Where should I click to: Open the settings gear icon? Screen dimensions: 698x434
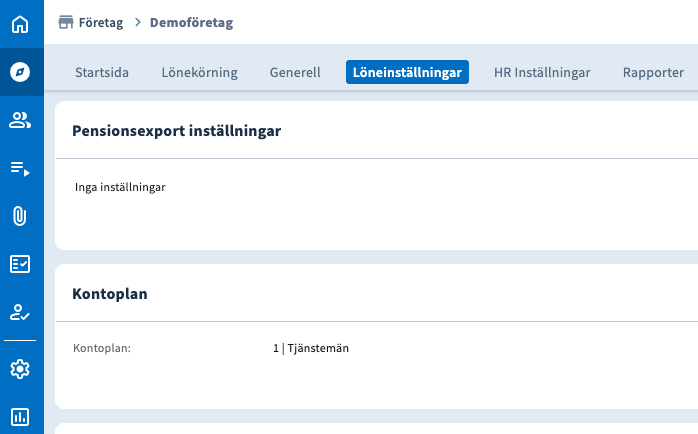(x=20, y=369)
